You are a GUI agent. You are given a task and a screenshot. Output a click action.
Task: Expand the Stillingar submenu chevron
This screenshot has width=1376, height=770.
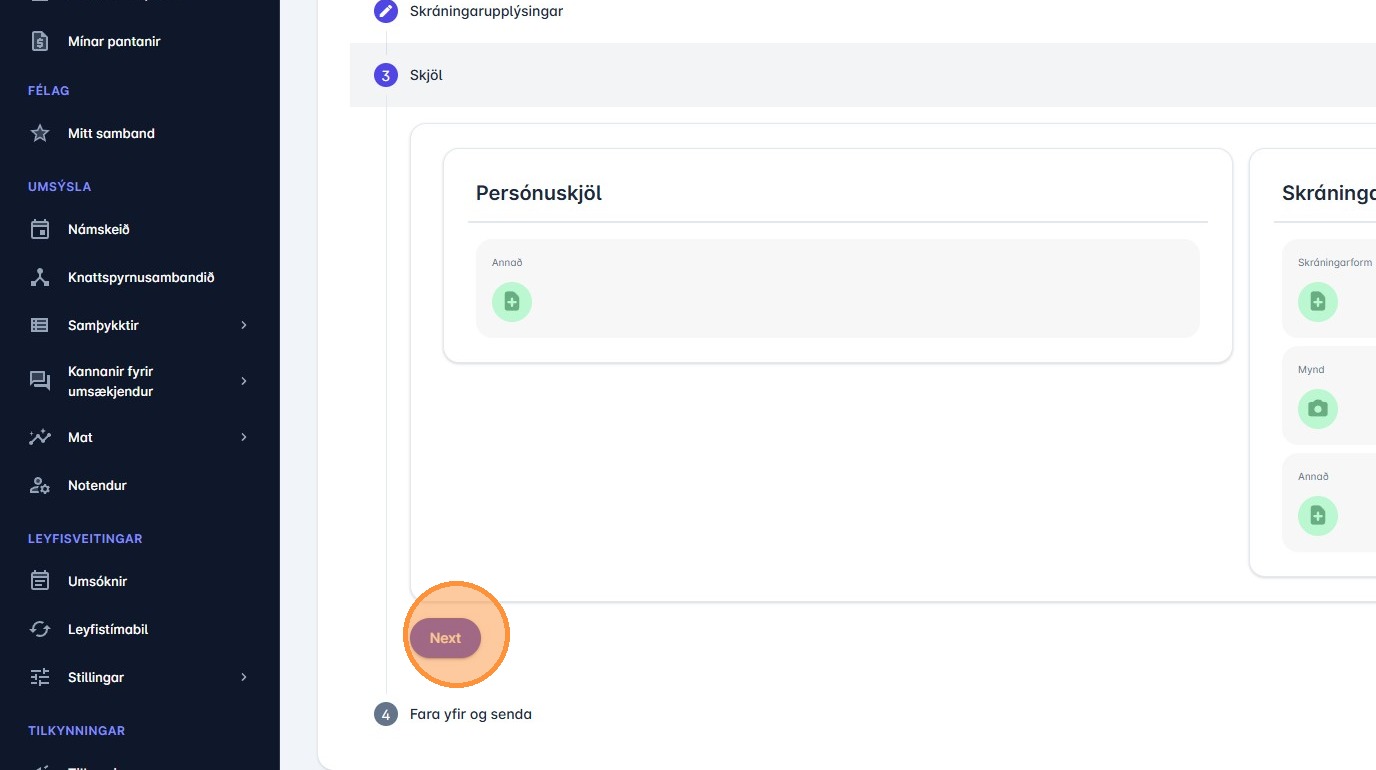pos(243,677)
